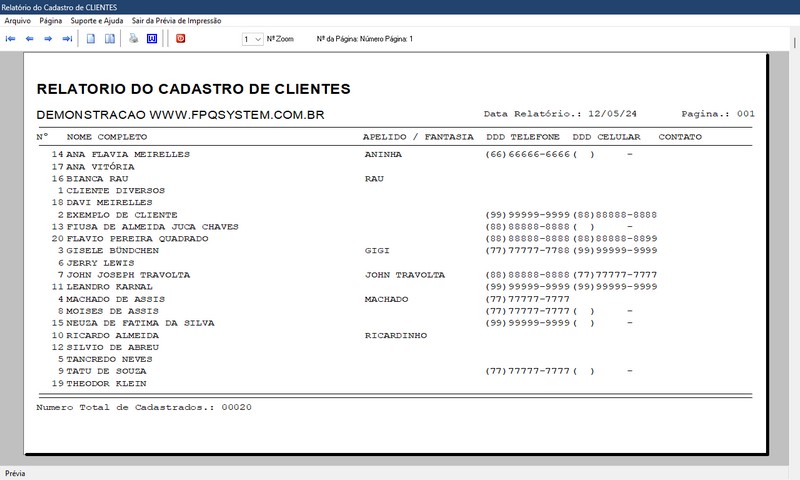Click telephone (77)77777-7788 for Gisele
The height and width of the screenshot is (480, 800).
click(528, 250)
